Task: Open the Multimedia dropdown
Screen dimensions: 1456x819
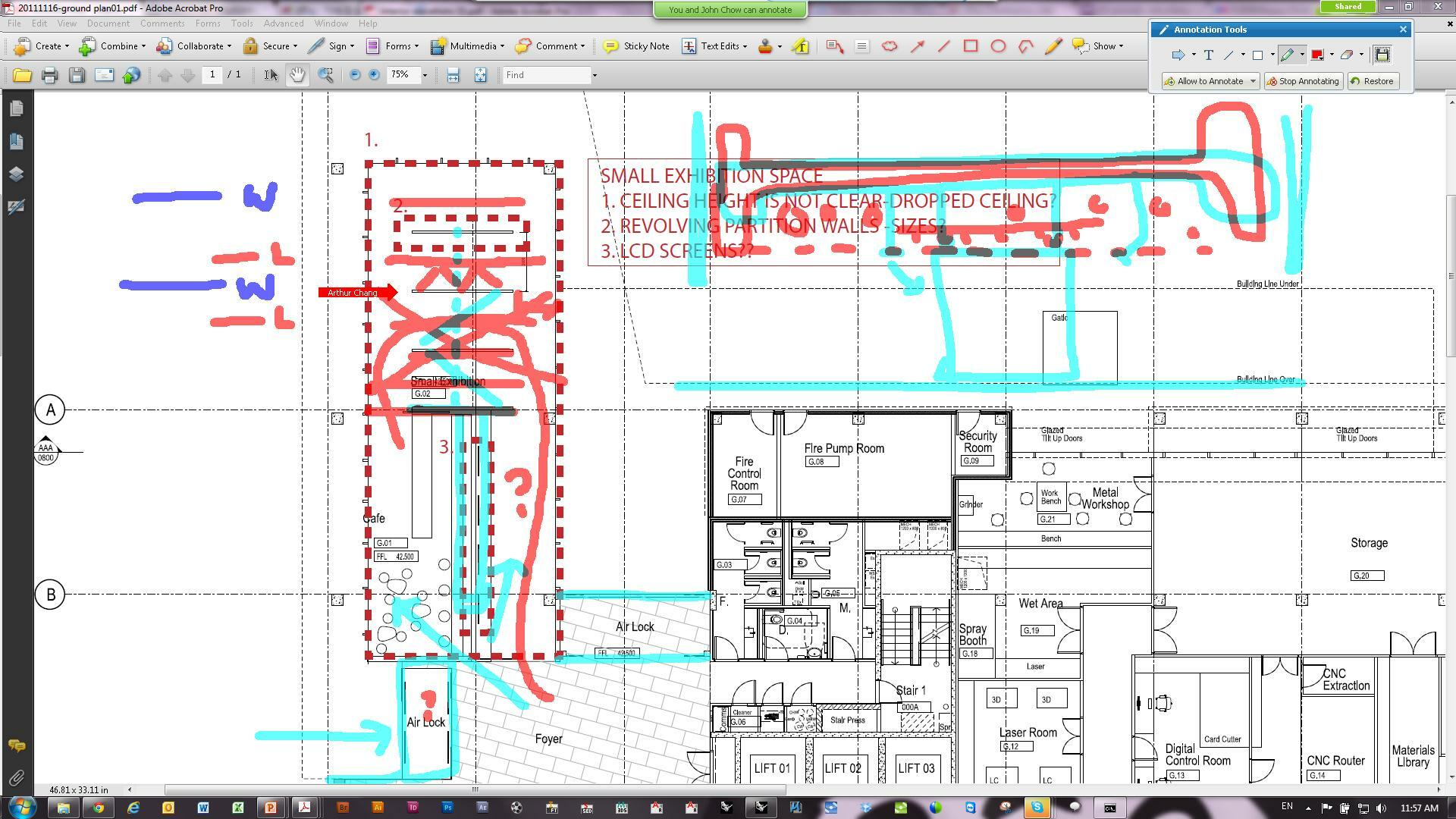Action: point(467,46)
